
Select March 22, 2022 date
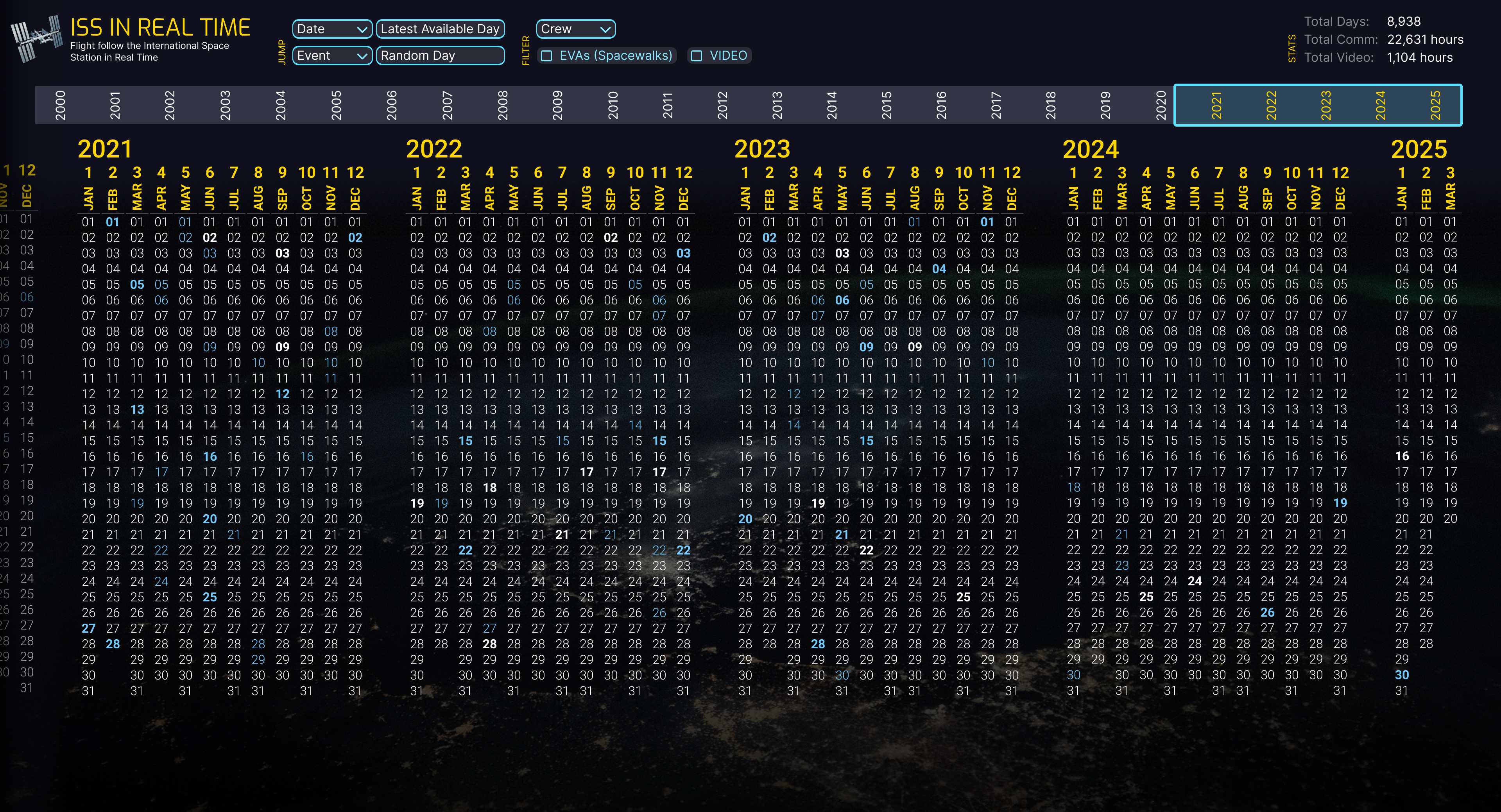[x=466, y=551]
